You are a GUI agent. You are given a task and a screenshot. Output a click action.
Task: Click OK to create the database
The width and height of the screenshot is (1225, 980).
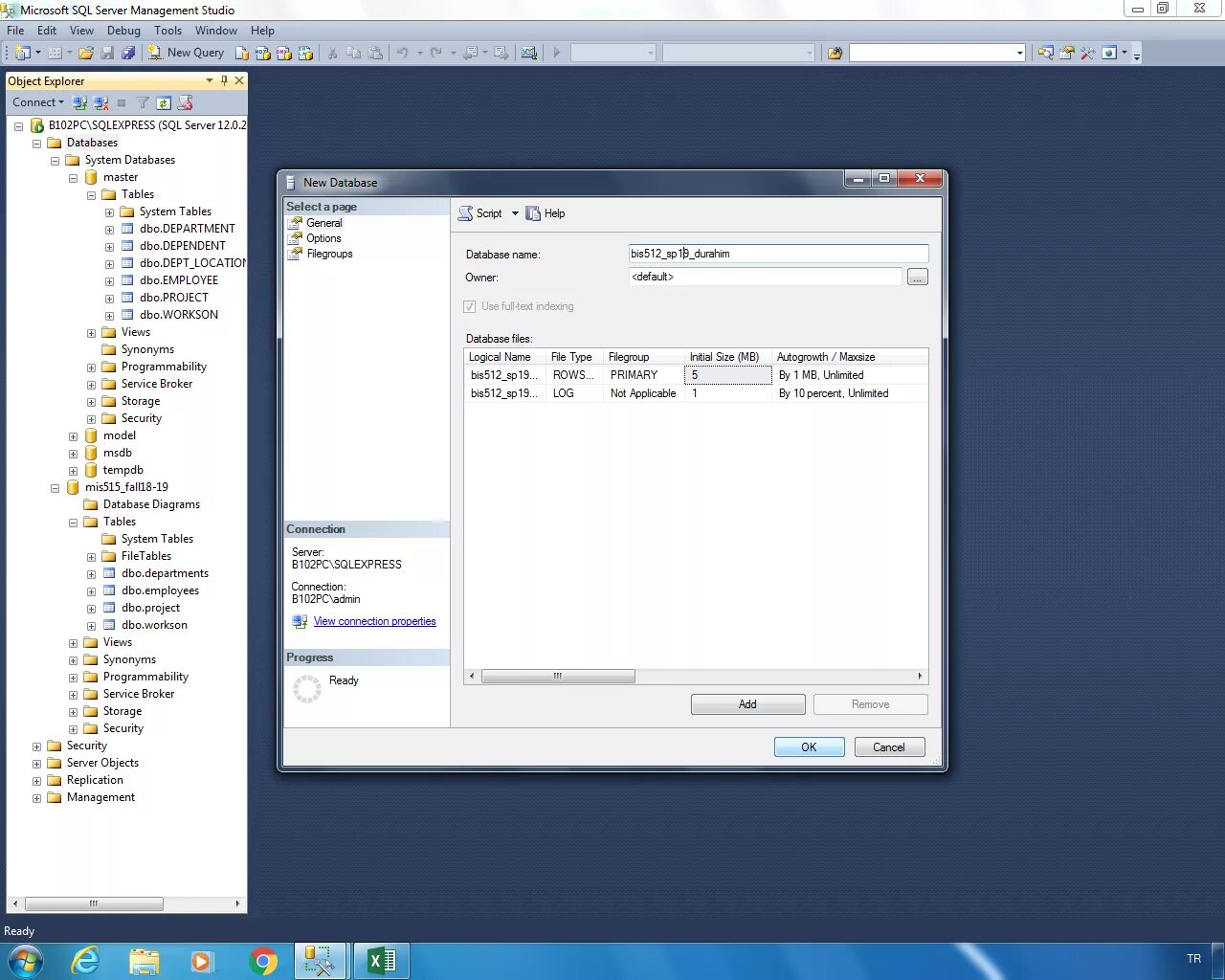[x=809, y=747]
